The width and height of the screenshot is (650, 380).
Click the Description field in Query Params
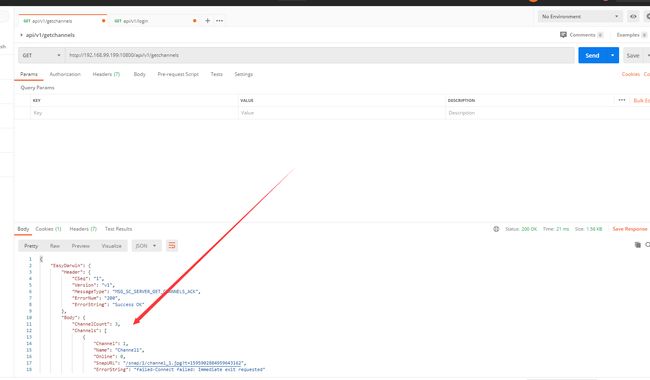click(x=547, y=113)
